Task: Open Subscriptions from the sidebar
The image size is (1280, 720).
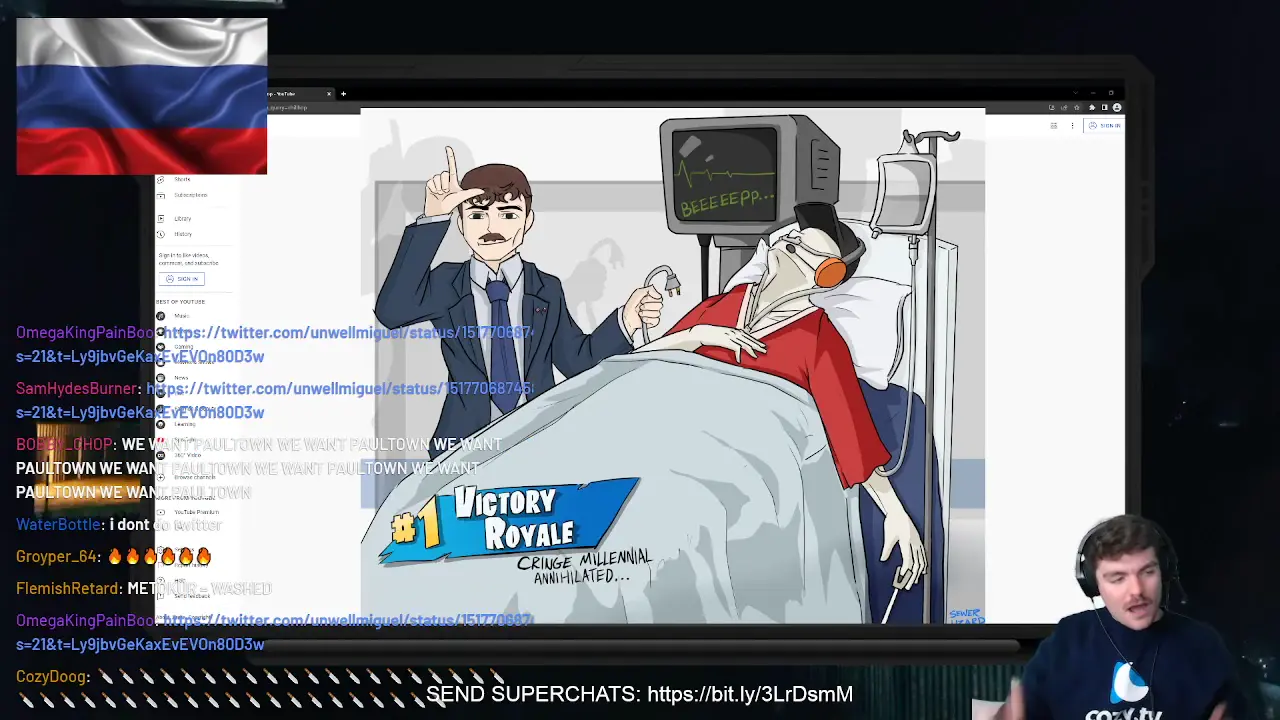Action: point(191,195)
